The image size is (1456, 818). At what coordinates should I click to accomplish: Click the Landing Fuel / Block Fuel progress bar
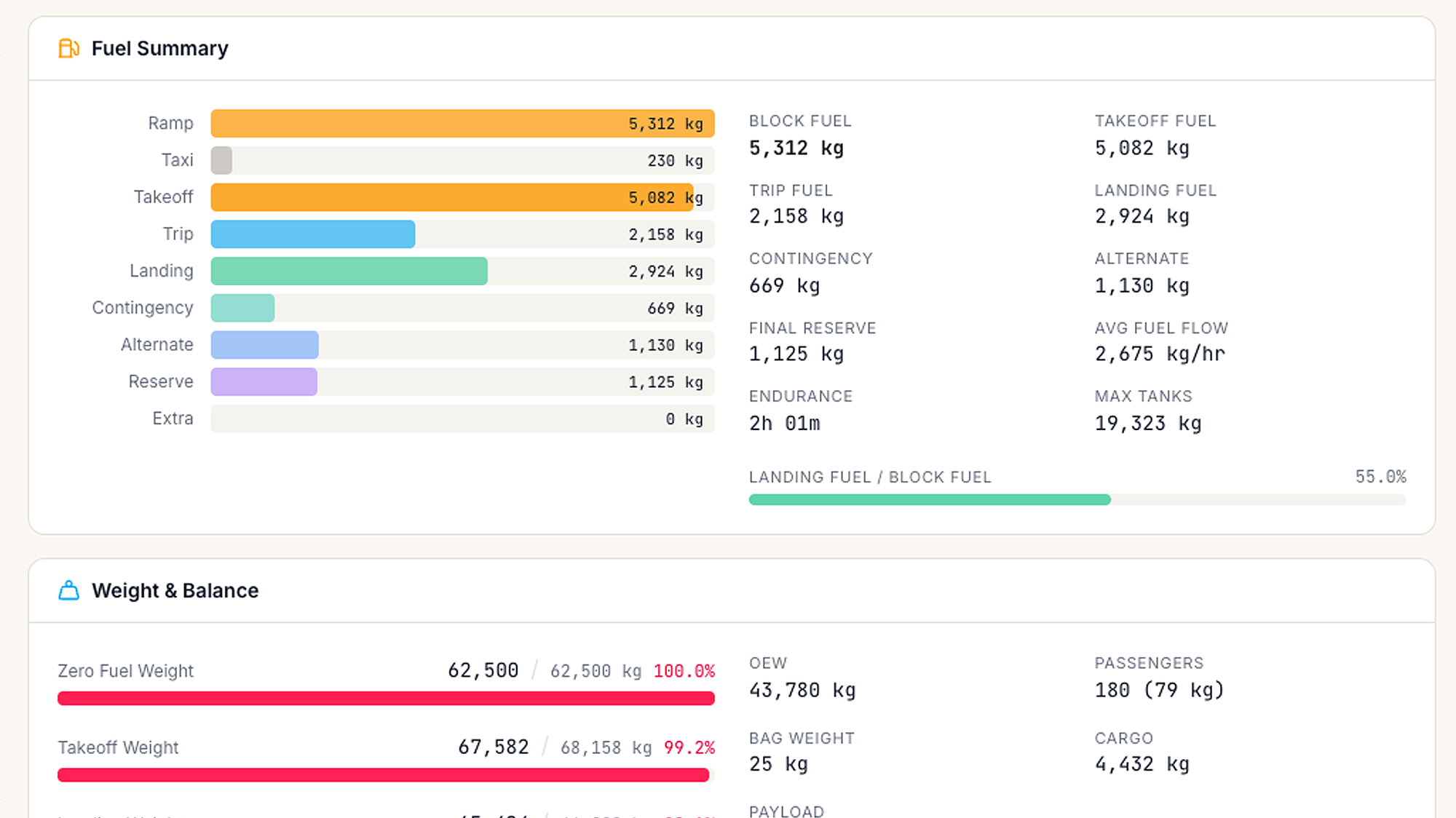pos(930,500)
